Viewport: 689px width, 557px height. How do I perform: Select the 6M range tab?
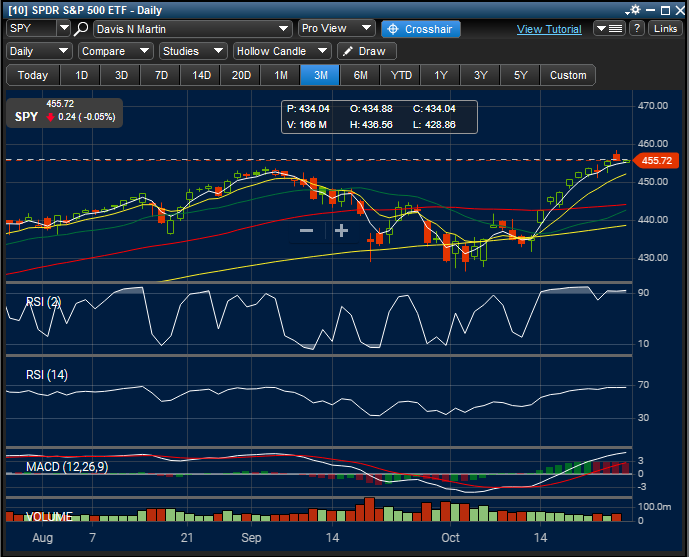361,75
